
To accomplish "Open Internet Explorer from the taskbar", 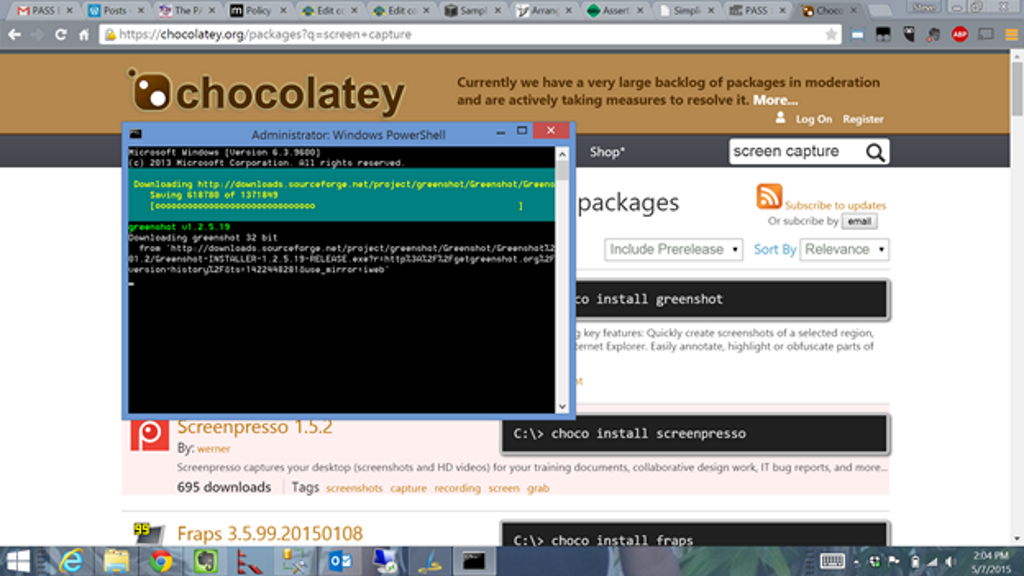I will 73,561.
